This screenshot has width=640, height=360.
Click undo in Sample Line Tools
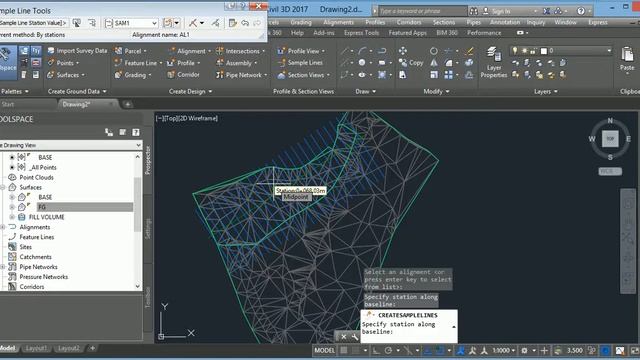(245, 23)
